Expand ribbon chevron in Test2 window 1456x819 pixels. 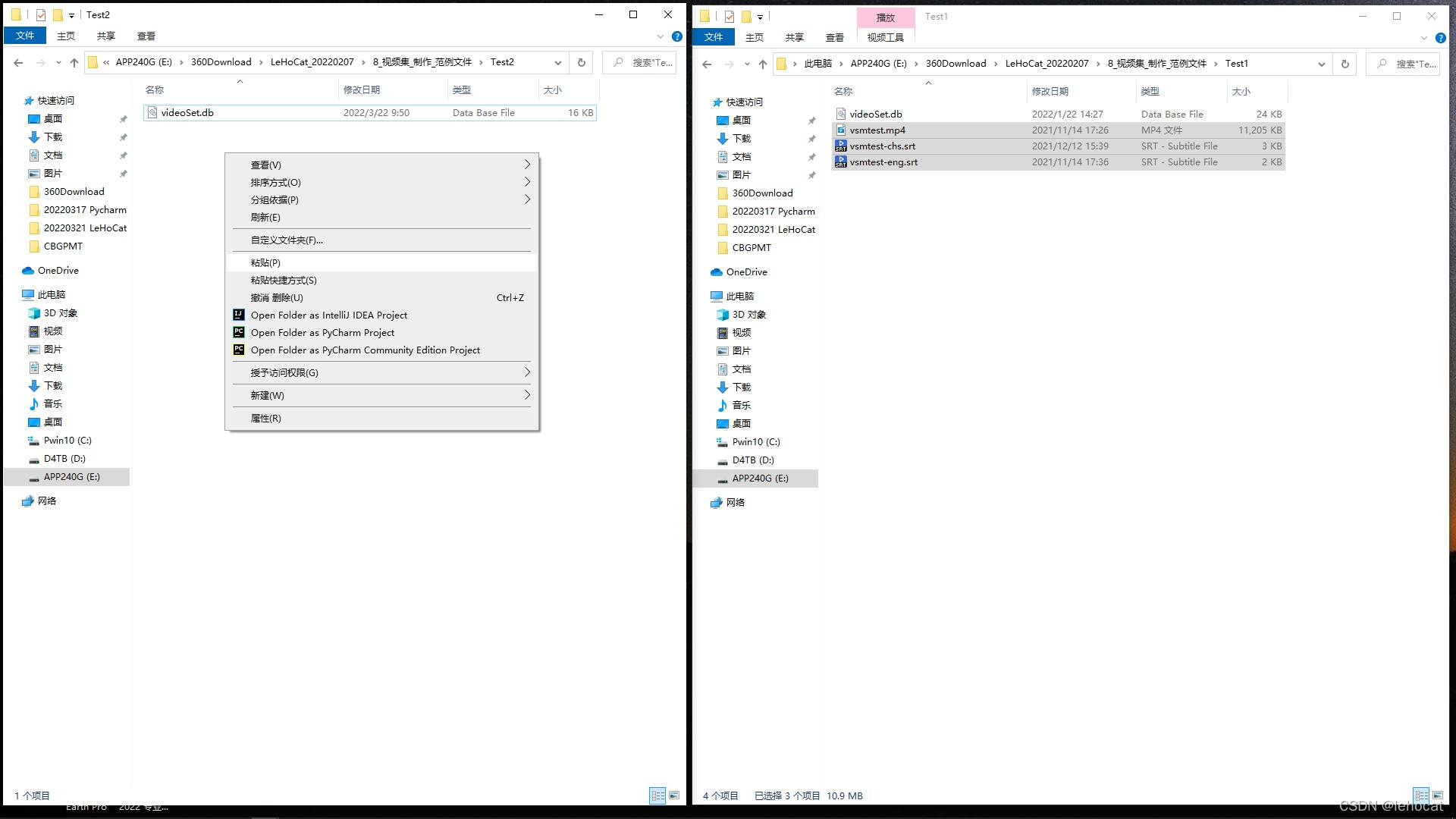tap(660, 36)
